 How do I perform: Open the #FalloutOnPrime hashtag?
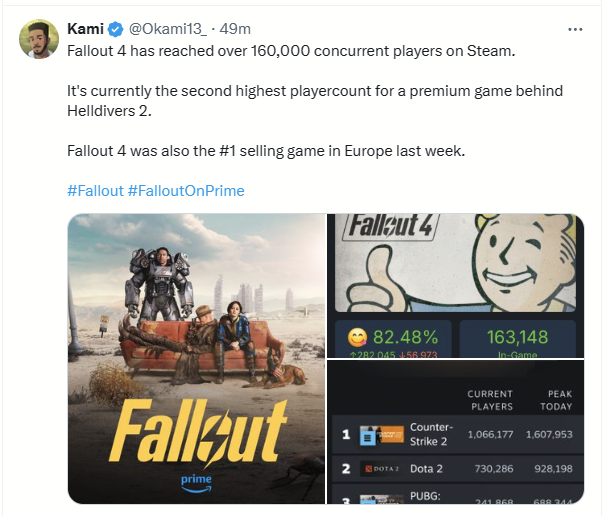click(x=186, y=190)
